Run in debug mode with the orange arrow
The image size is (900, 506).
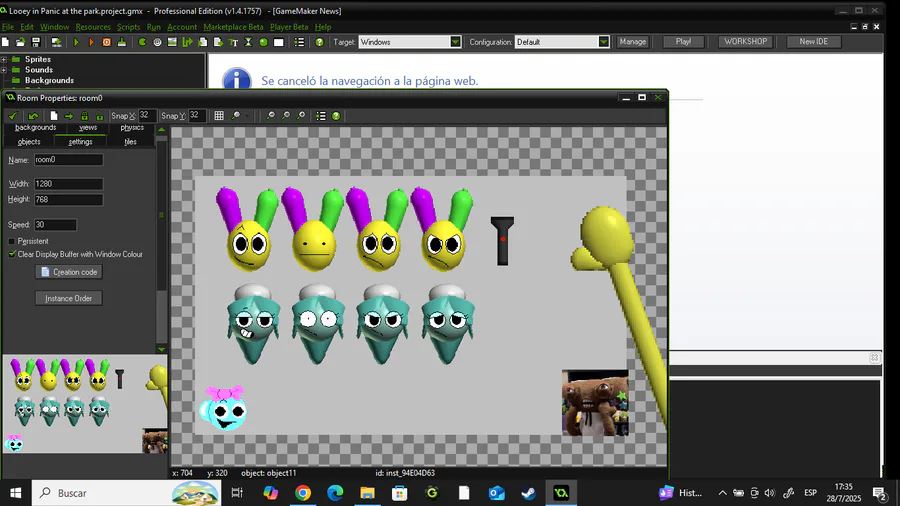click(91, 42)
